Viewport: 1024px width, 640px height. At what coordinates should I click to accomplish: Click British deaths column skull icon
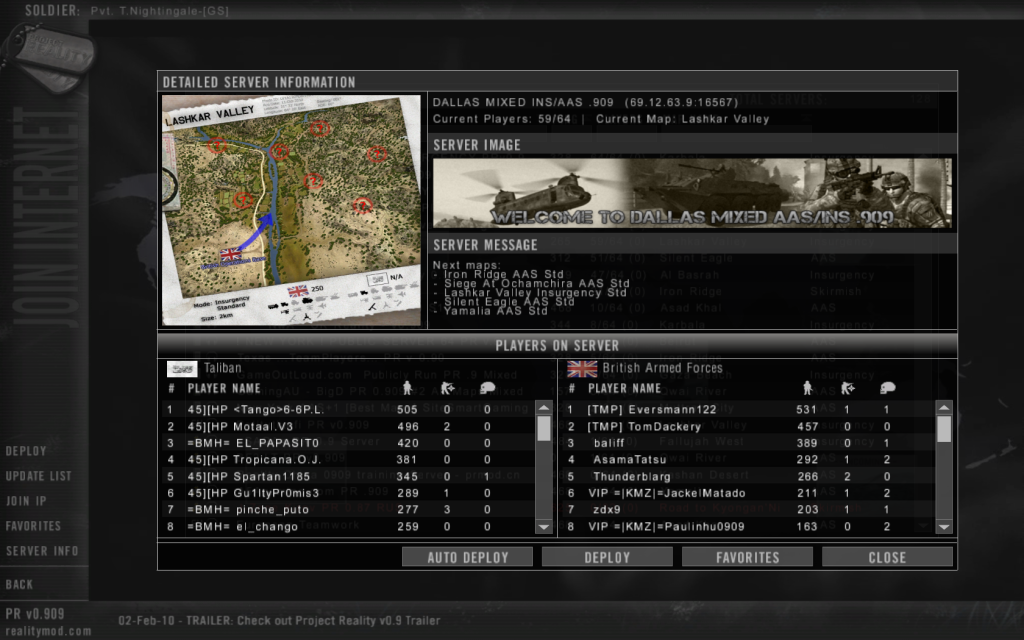[x=886, y=388]
